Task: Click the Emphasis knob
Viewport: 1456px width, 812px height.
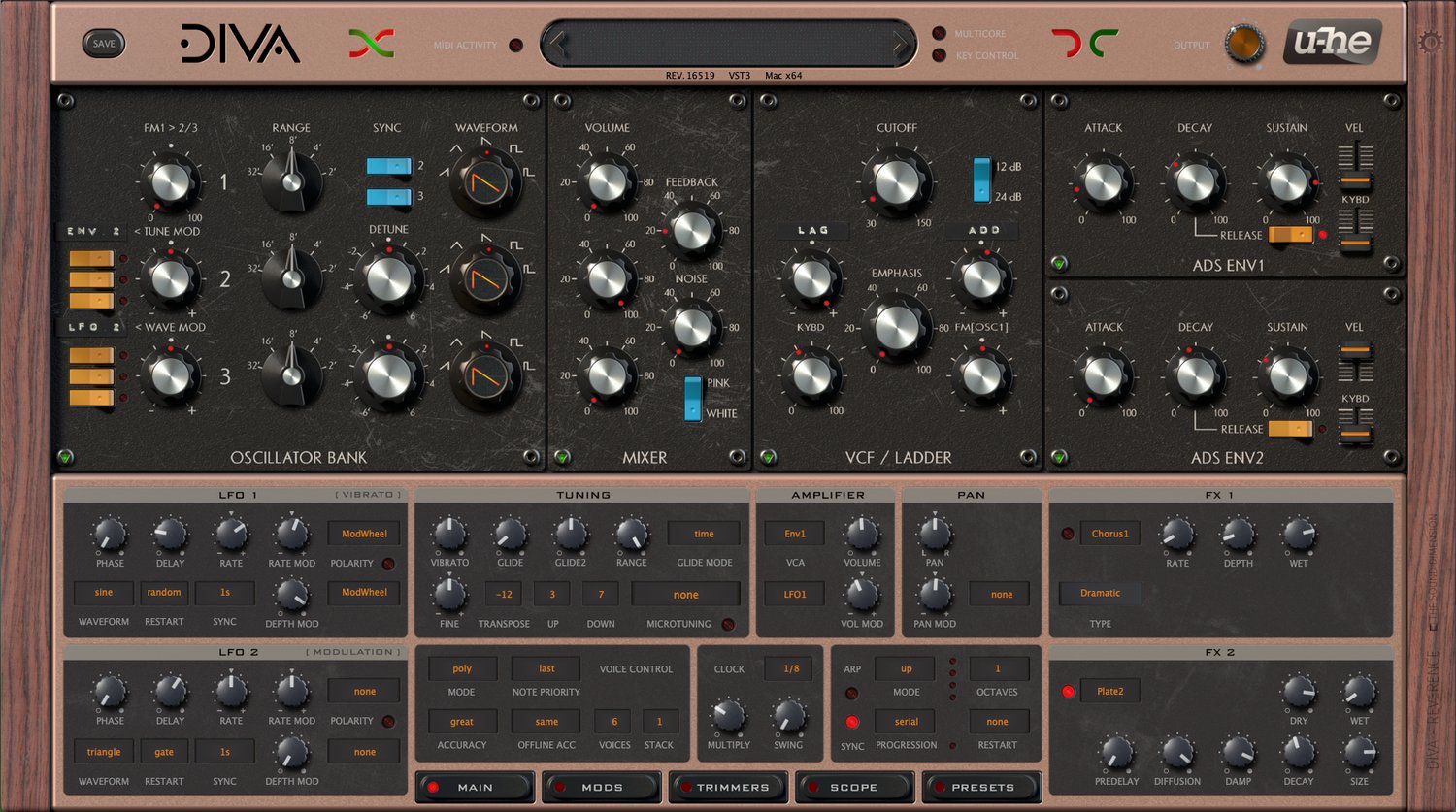Action: (897, 327)
